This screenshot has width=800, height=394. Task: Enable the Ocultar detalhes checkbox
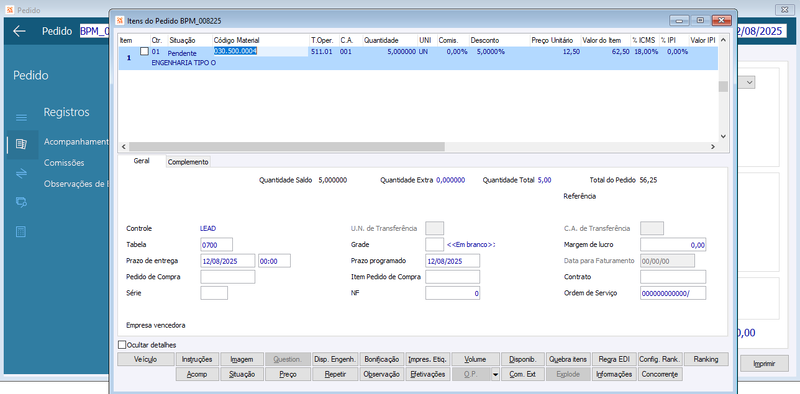122,345
